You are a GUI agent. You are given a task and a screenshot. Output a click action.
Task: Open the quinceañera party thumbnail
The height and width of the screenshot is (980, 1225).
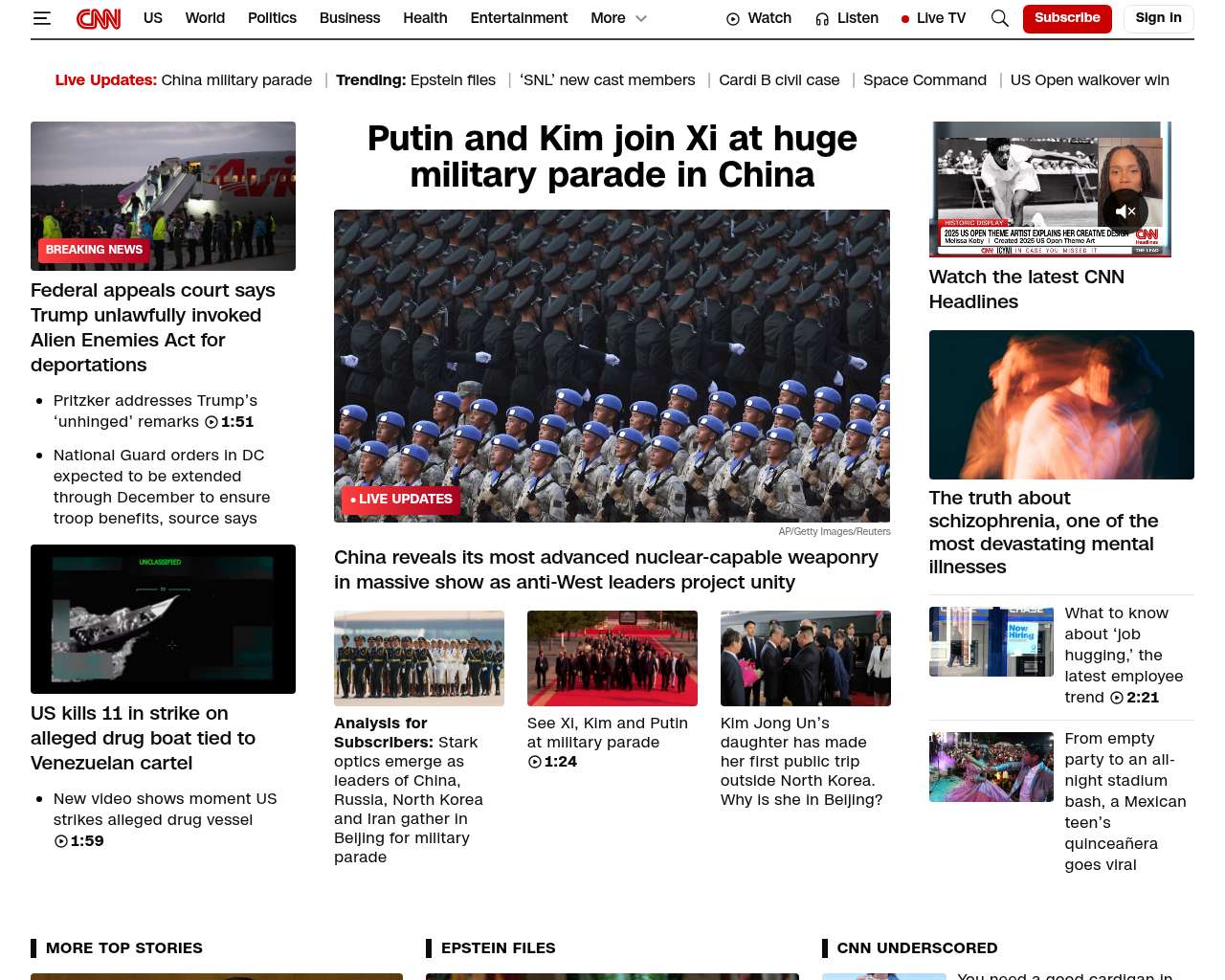click(x=991, y=767)
